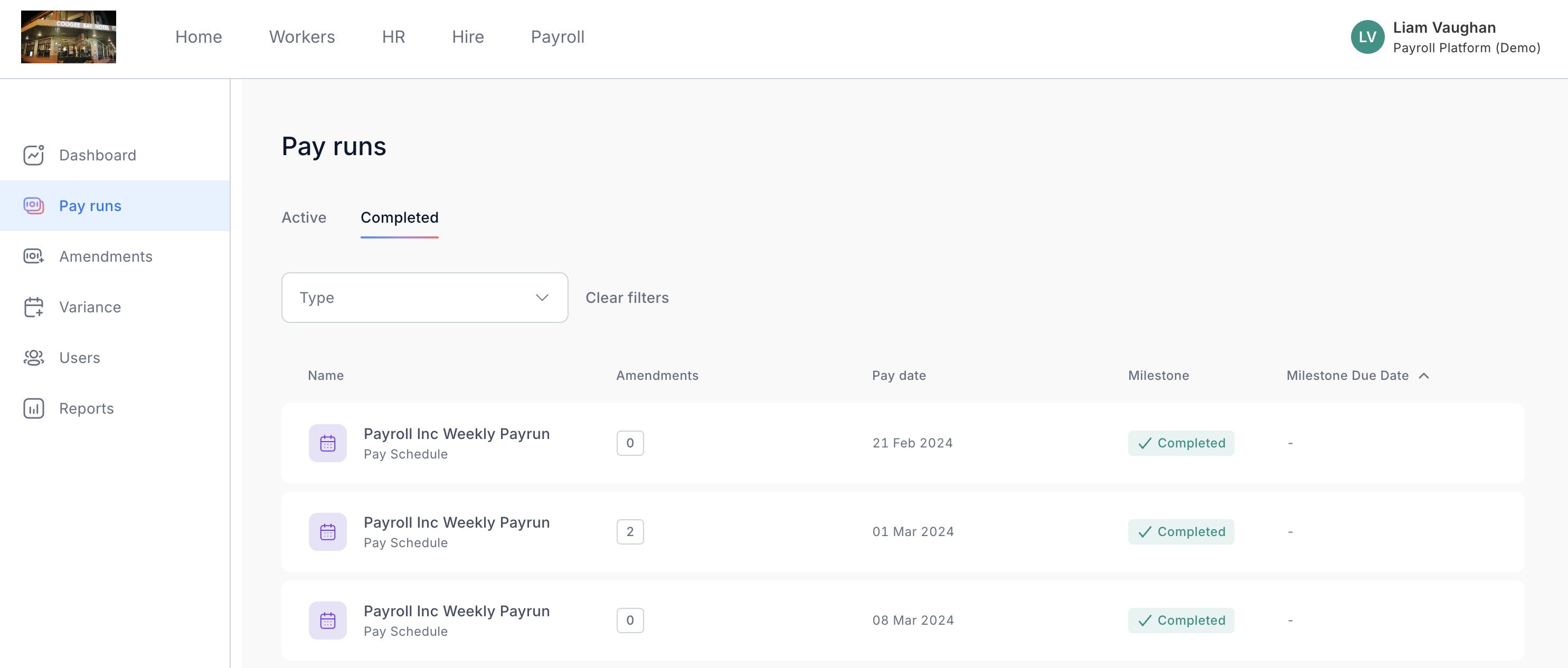1568x668 pixels.
Task: Open the Amendments sidebar icon
Action: pos(33,256)
